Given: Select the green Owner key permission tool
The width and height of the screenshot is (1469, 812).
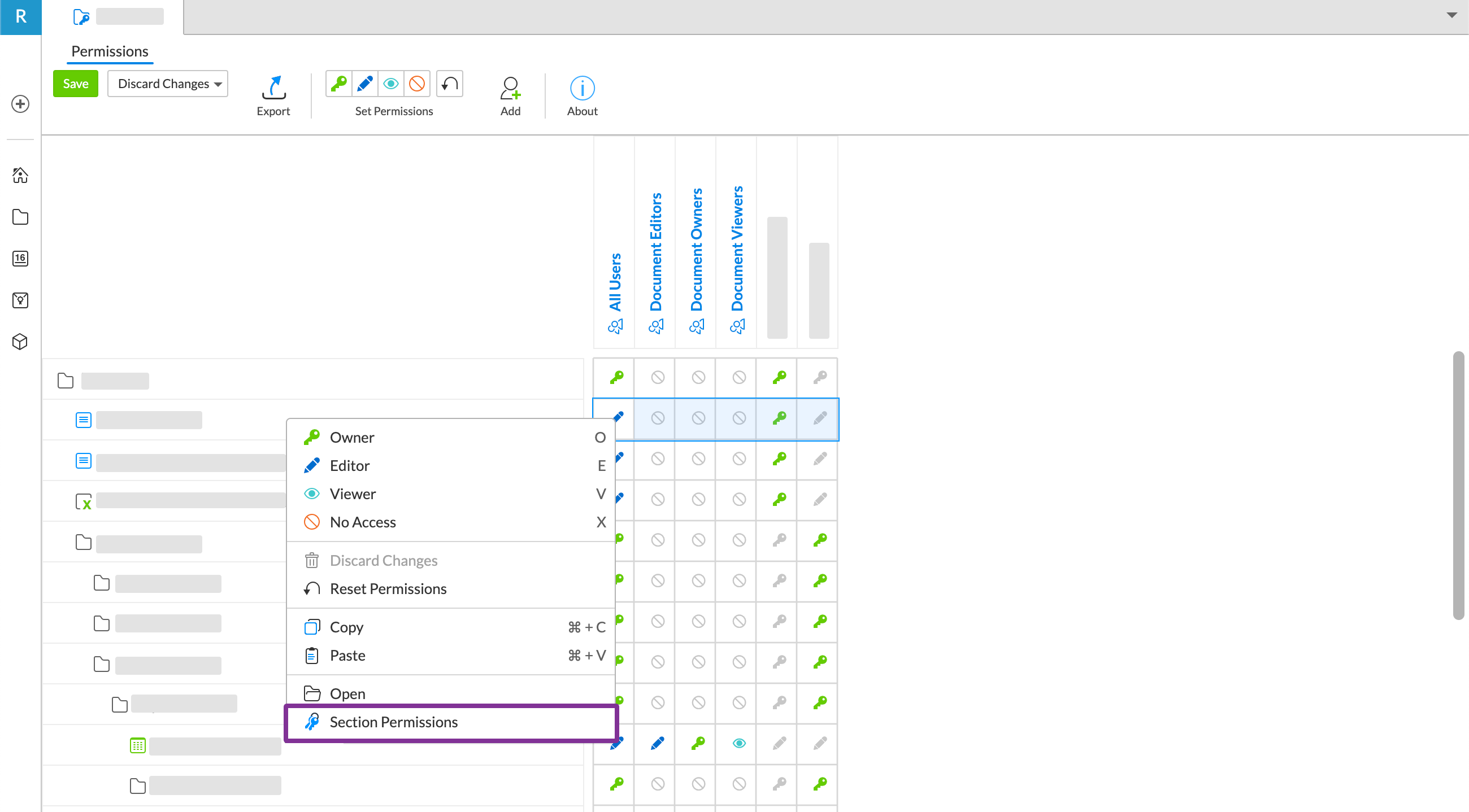Looking at the screenshot, I should (339, 84).
